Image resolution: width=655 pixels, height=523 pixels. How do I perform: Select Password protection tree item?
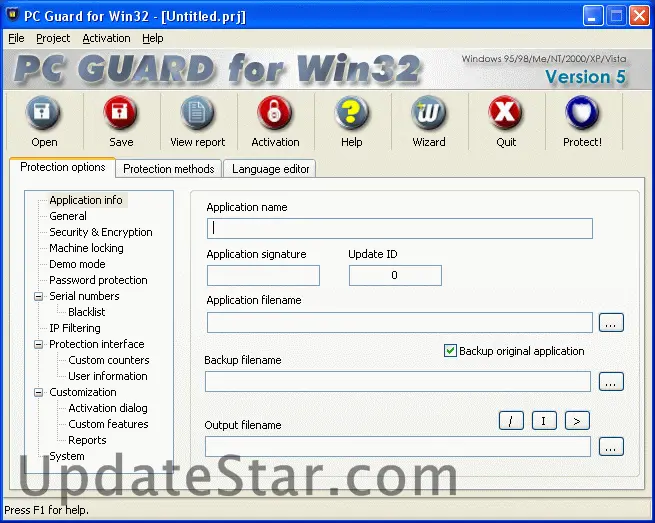tap(98, 280)
